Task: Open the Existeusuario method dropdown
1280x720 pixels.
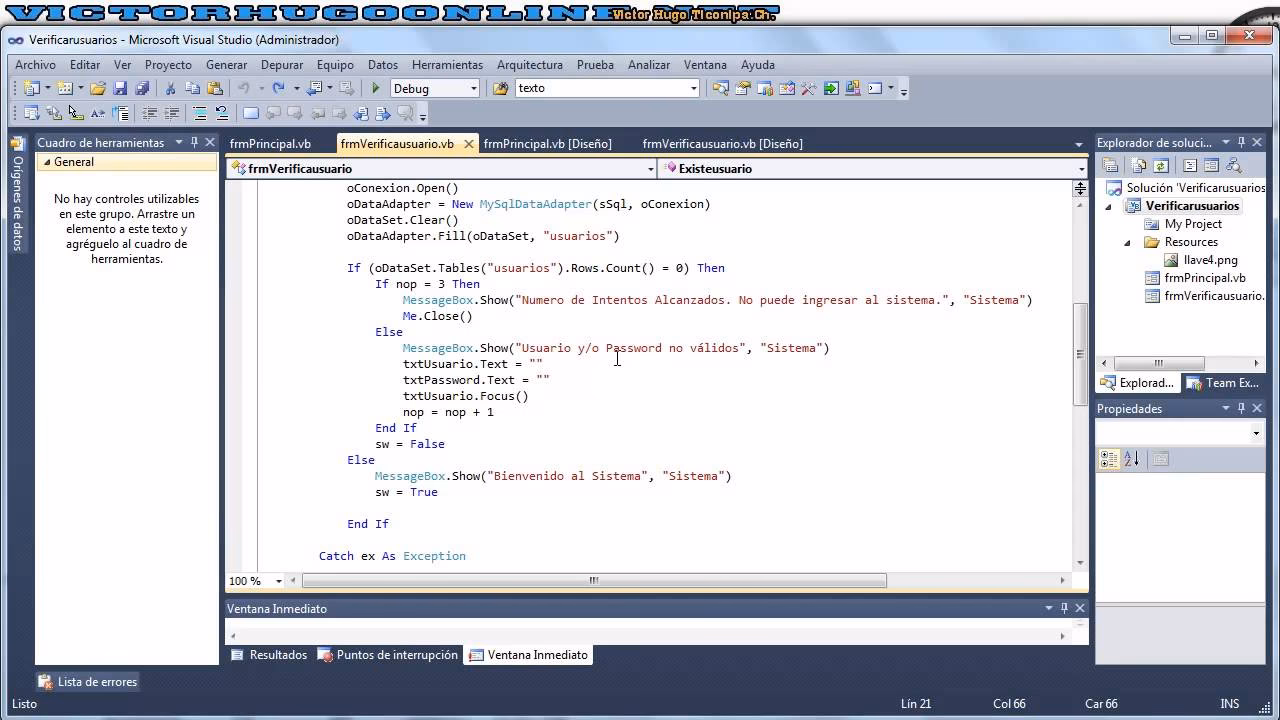Action: pos(1081,169)
